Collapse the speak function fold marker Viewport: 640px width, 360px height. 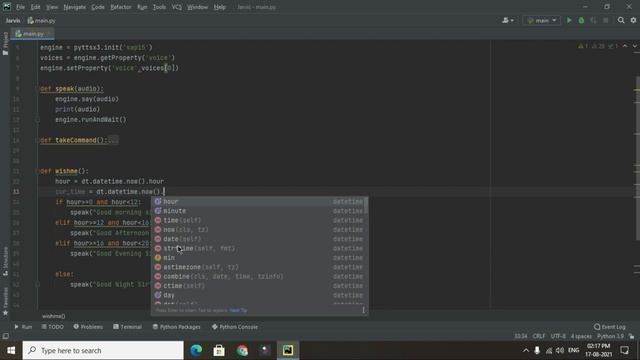(x=38, y=89)
